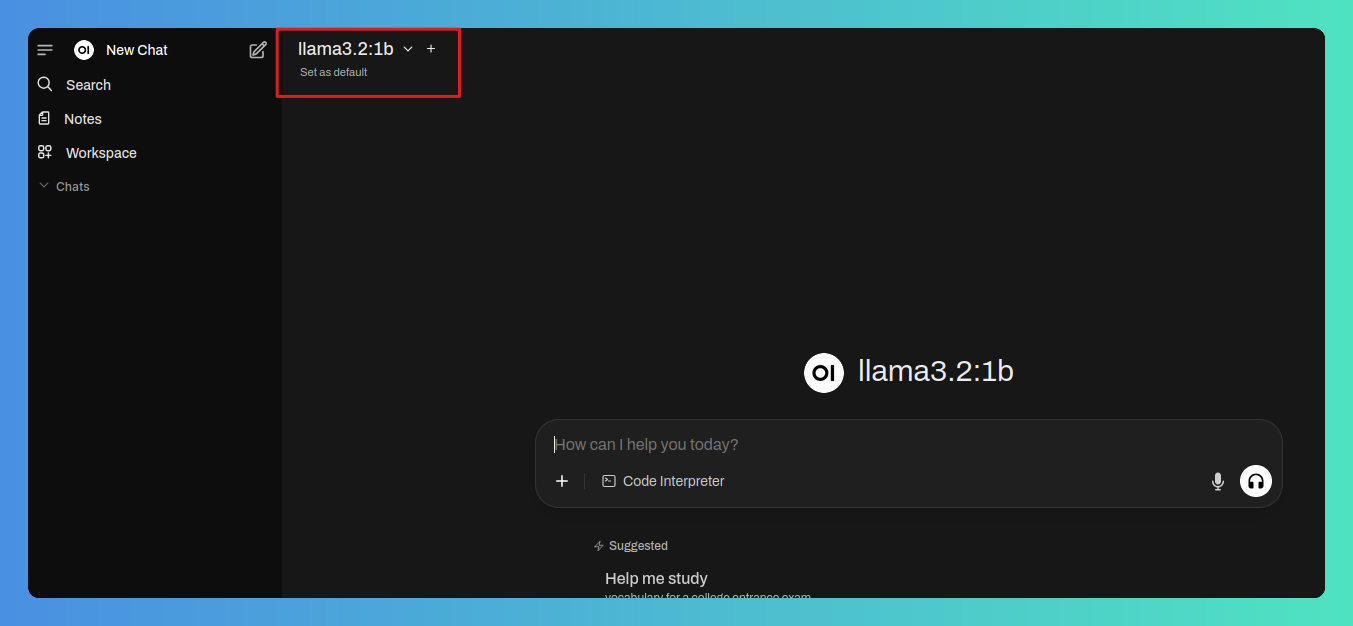Toggle the Code Interpreter option
Viewport: 1353px width, 626px height.
click(x=663, y=481)
